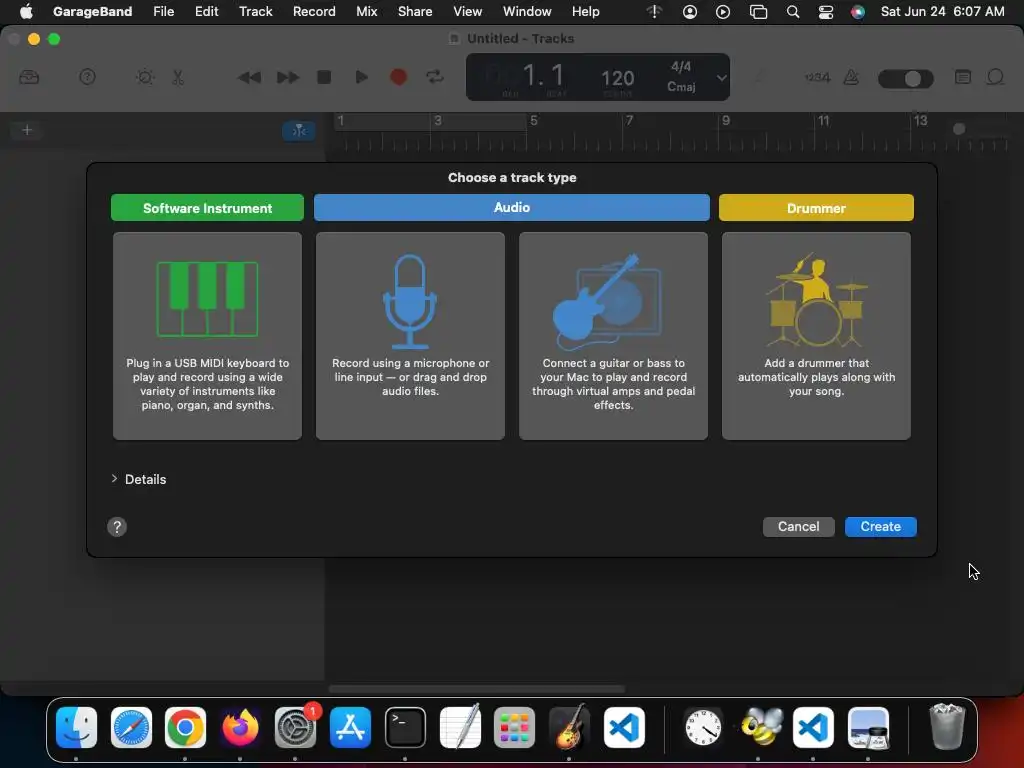Open the Library icon in toolbar
This screenshot has height=768, width=1024.
coord(29,77)
